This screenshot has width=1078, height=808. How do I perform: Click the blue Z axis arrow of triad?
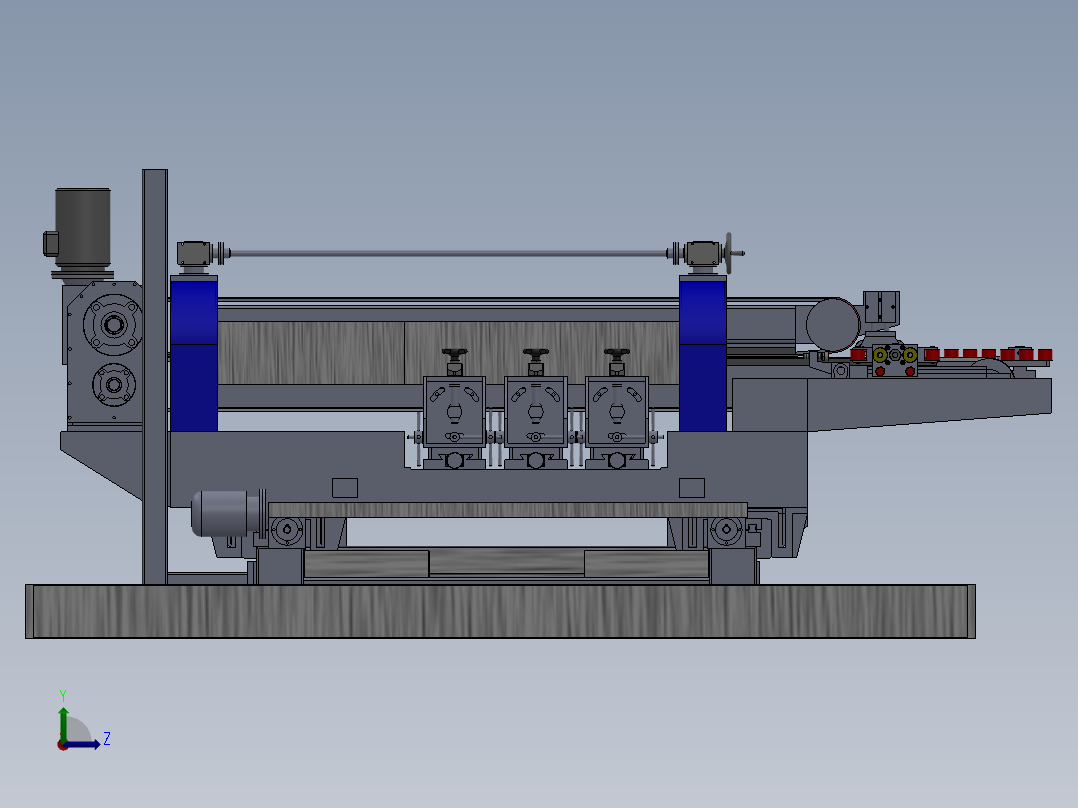point(84,744)
